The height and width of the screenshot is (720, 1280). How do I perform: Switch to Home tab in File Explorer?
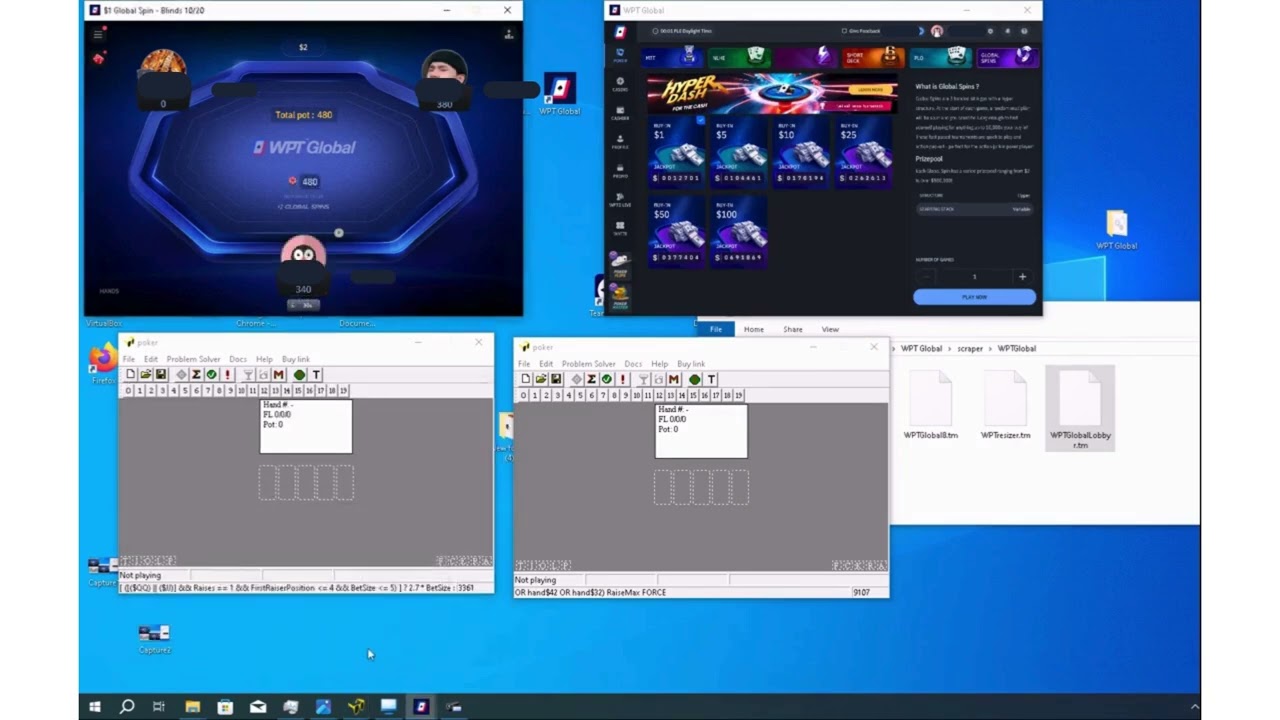point(754,329)
